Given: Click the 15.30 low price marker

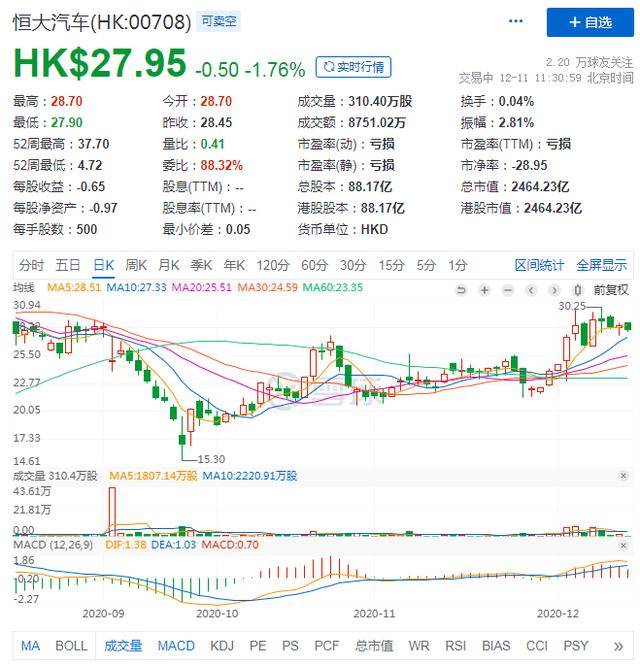Looking at the screenshot, I should (211, 459).
